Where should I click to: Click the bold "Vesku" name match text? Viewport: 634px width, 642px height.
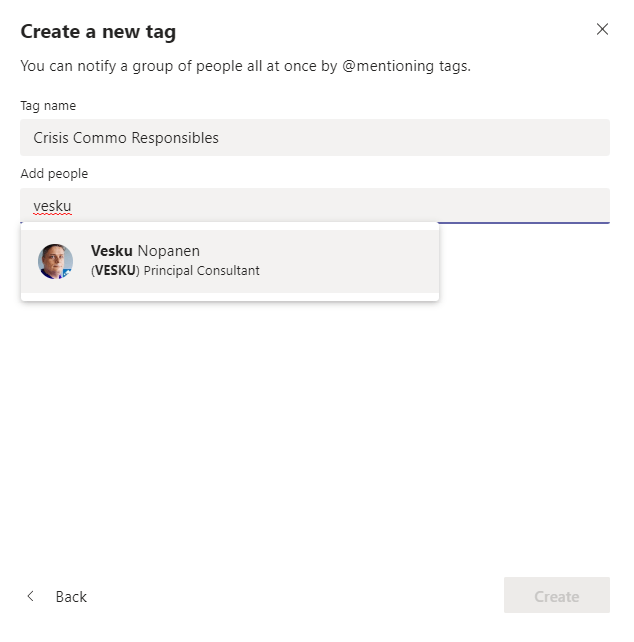tap(111, 251)
